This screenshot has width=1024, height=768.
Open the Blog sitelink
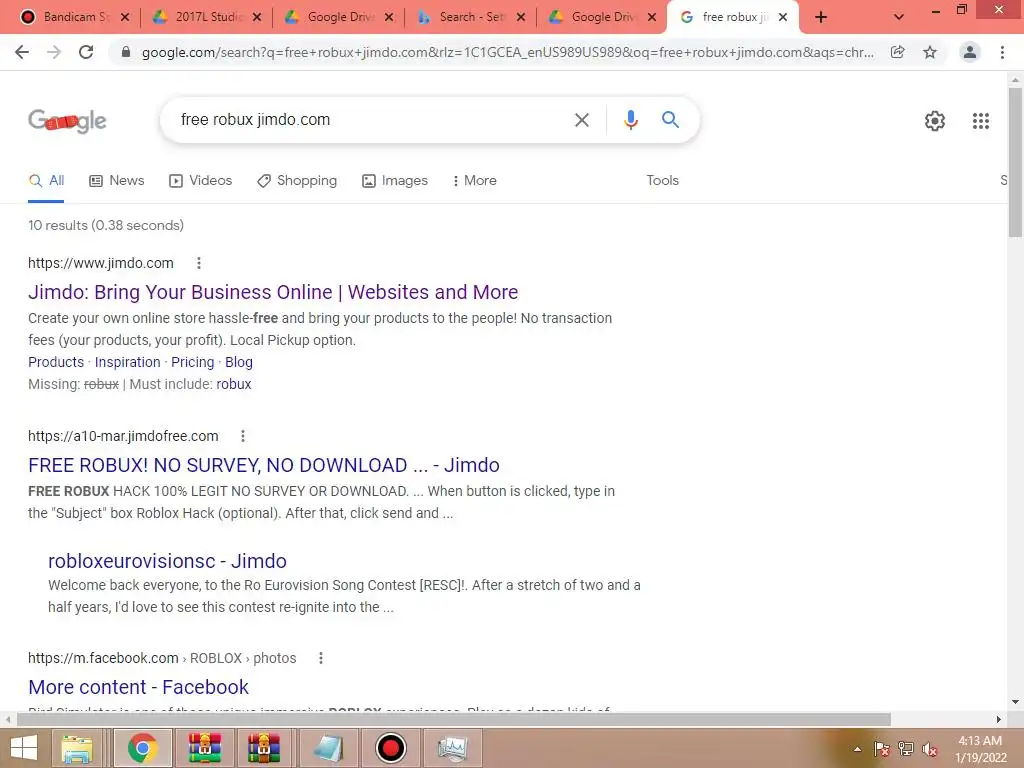[x=239, y=362]
